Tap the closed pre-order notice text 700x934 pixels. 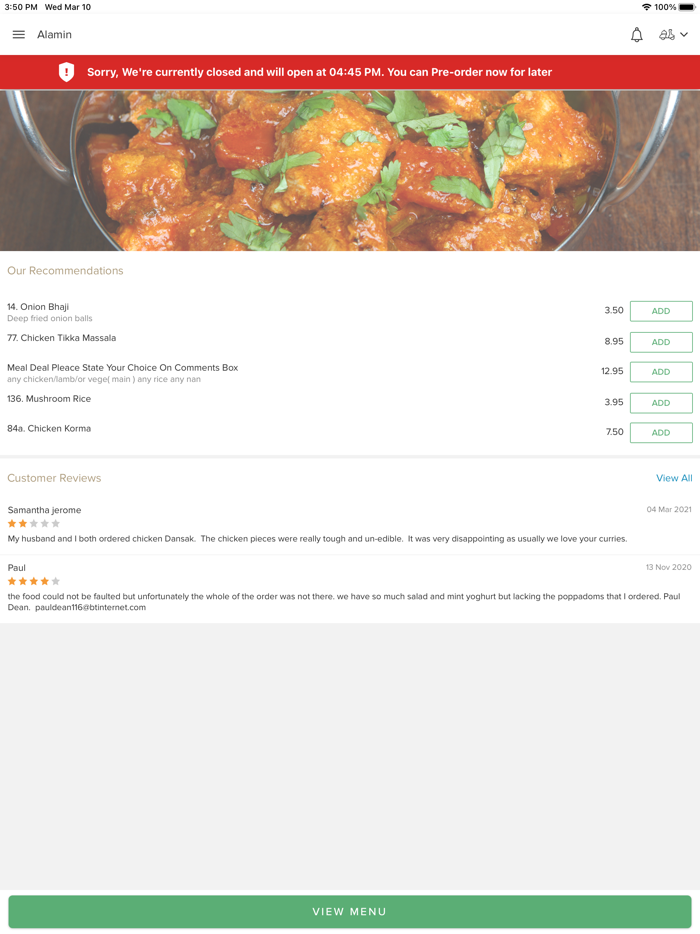coord(319,72)
